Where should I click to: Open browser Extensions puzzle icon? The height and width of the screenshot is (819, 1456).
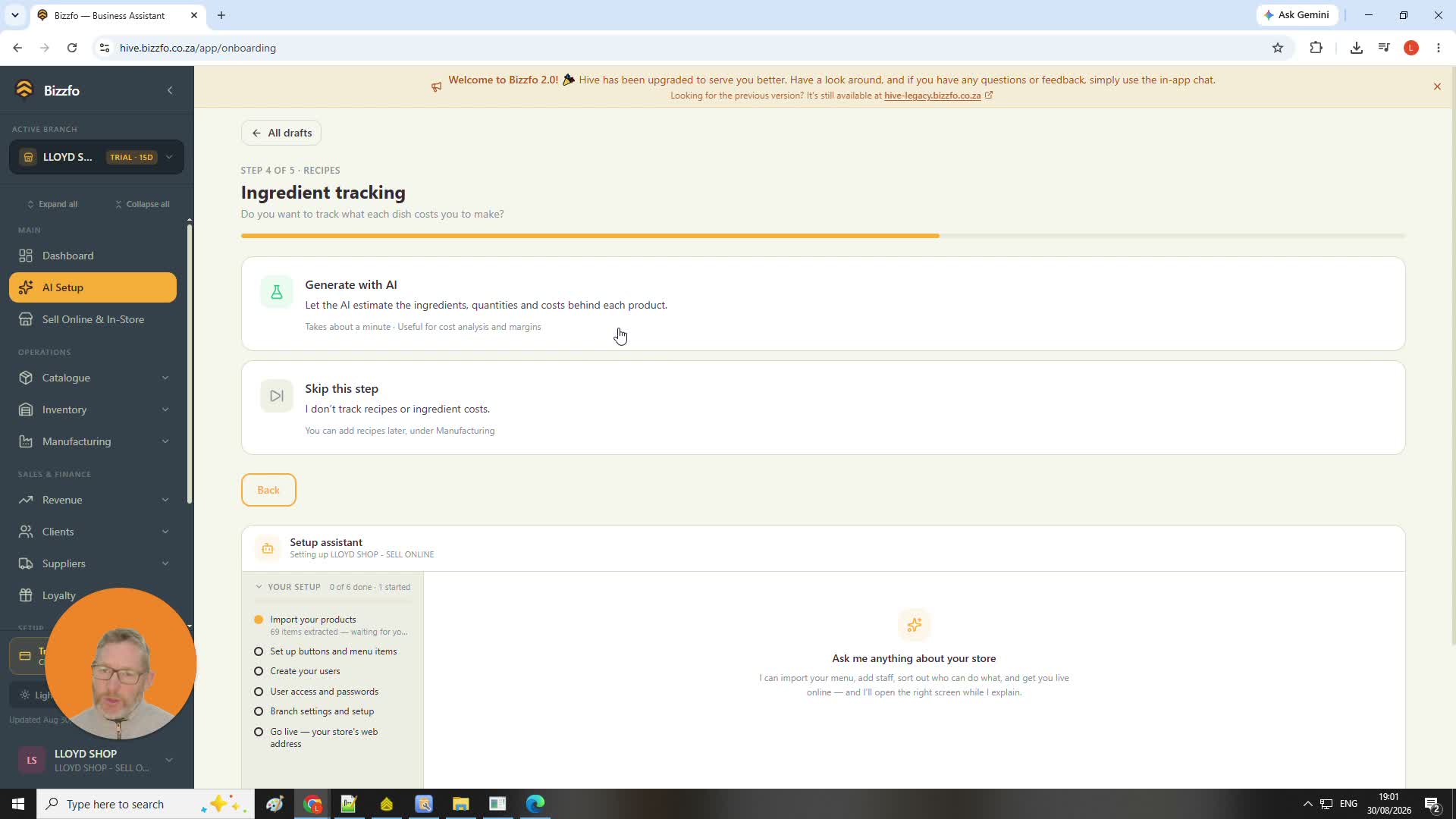1316,48
